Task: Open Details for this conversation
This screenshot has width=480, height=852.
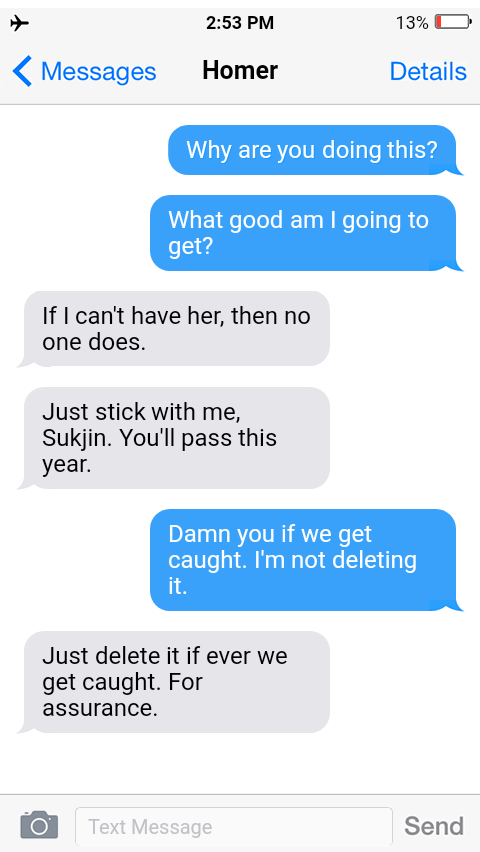Action: pos(428,71)
